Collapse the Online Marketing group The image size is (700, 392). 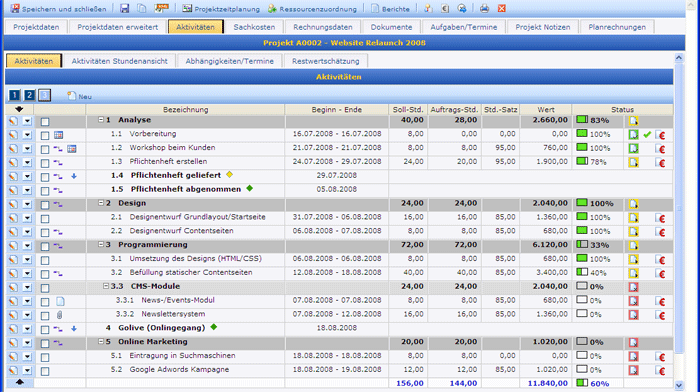tap(101, 341)
